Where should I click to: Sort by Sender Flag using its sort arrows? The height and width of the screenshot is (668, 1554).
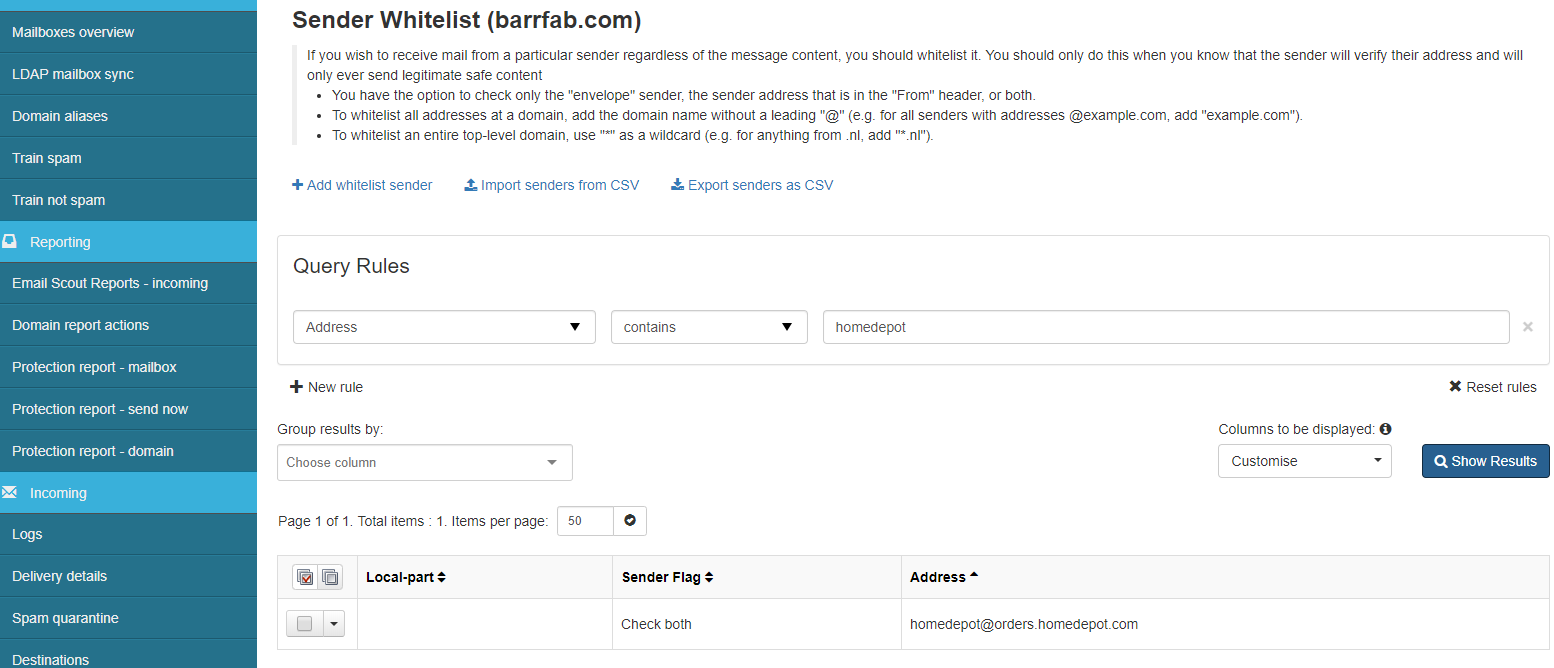[x=709, y=577]
